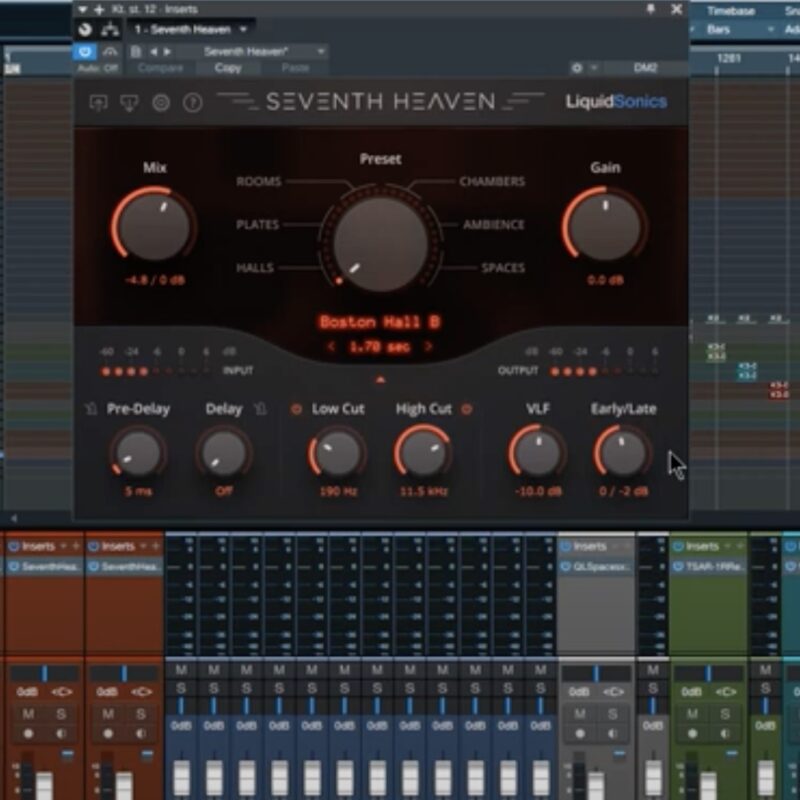Click the Seventh Heaven load preset icon
The image size is (800, 800).
click(x=98, y=103)
